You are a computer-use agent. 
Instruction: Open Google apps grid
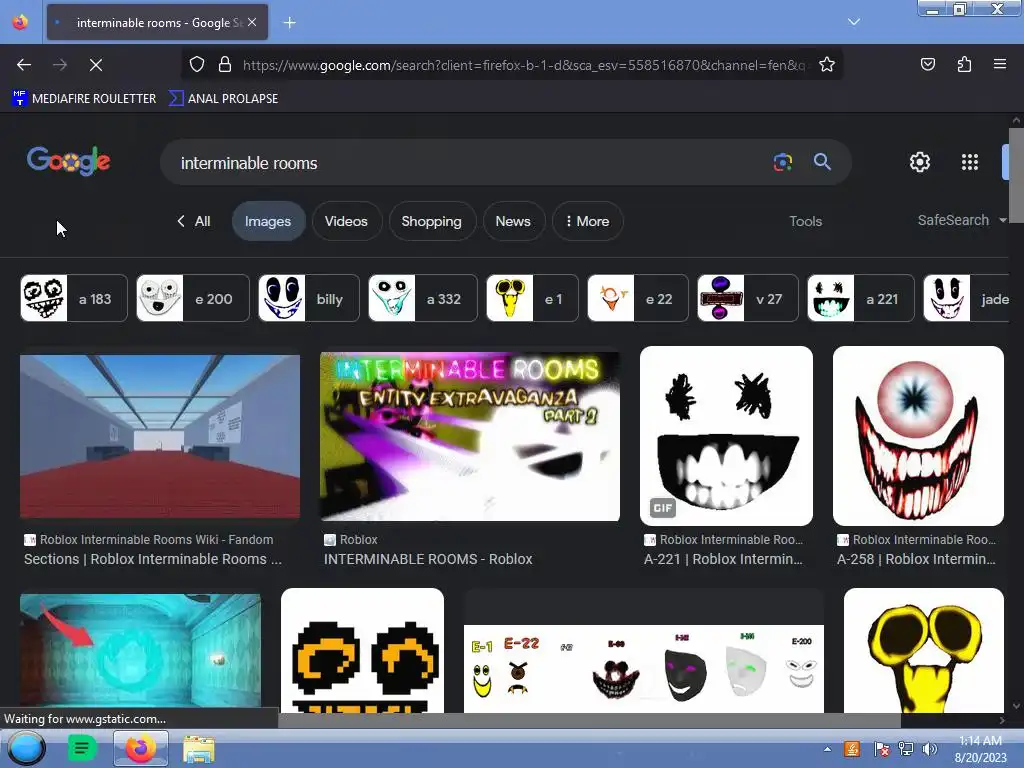pyautogui.click(x=970, y=162)
